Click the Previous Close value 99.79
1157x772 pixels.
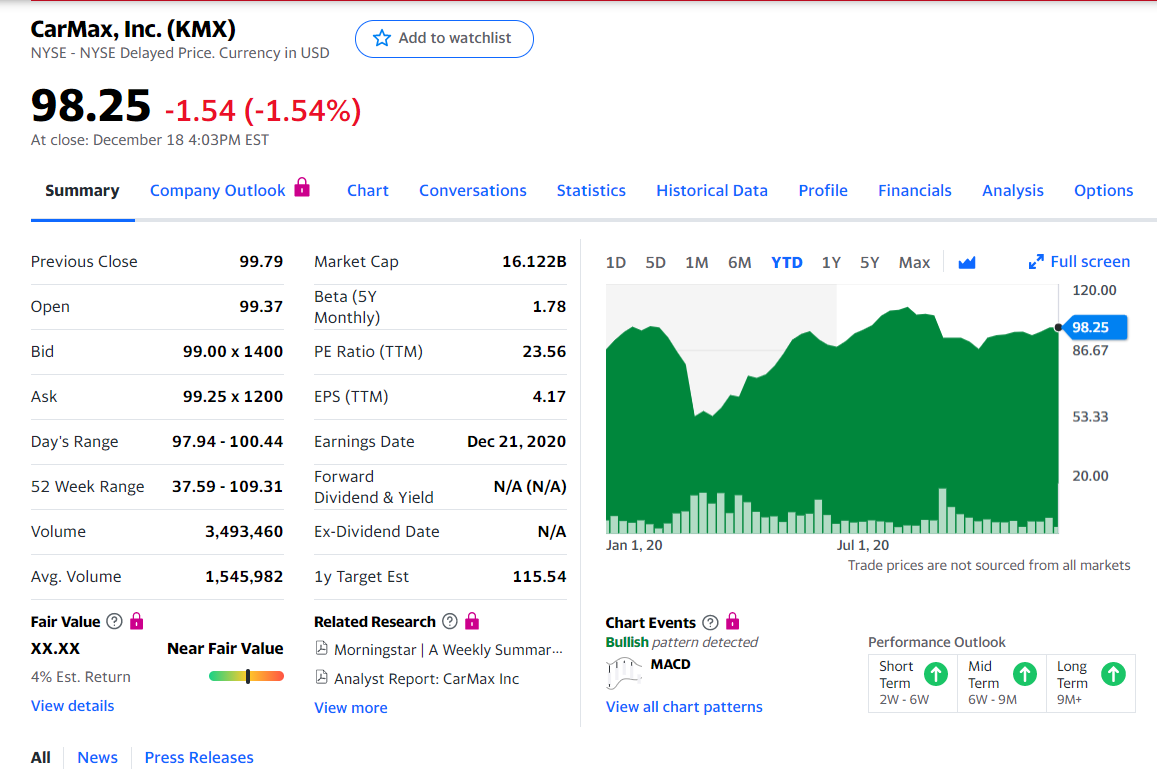coord(261,261)
